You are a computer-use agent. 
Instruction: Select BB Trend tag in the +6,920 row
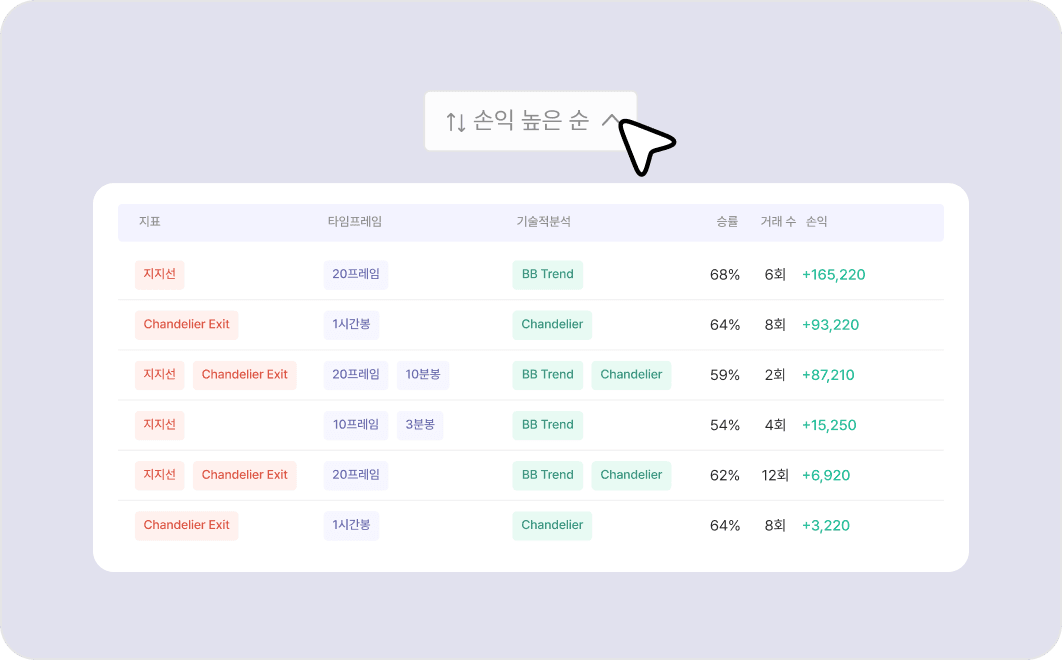tap(547, 475)
